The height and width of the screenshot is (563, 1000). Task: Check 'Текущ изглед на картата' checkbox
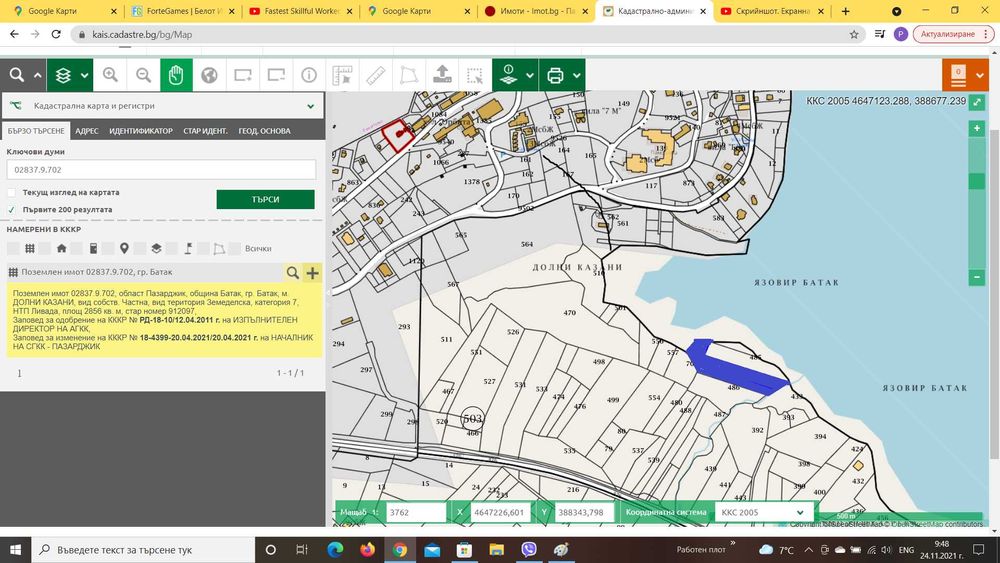click(x=12, y=192)
